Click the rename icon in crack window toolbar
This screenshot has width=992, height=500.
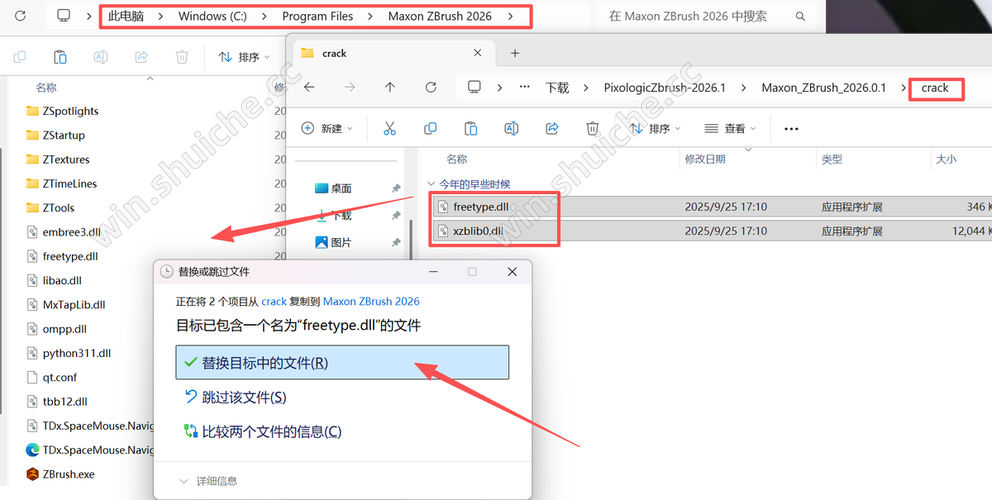point(511,129)
